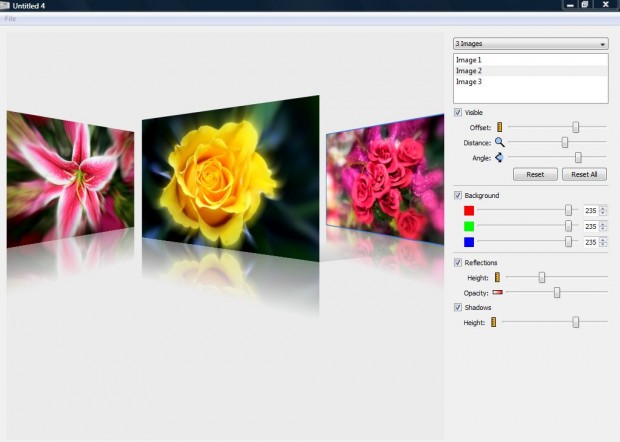Turn off the Shadows checkbox
The image size is (620, 442).
click(458, 307)
